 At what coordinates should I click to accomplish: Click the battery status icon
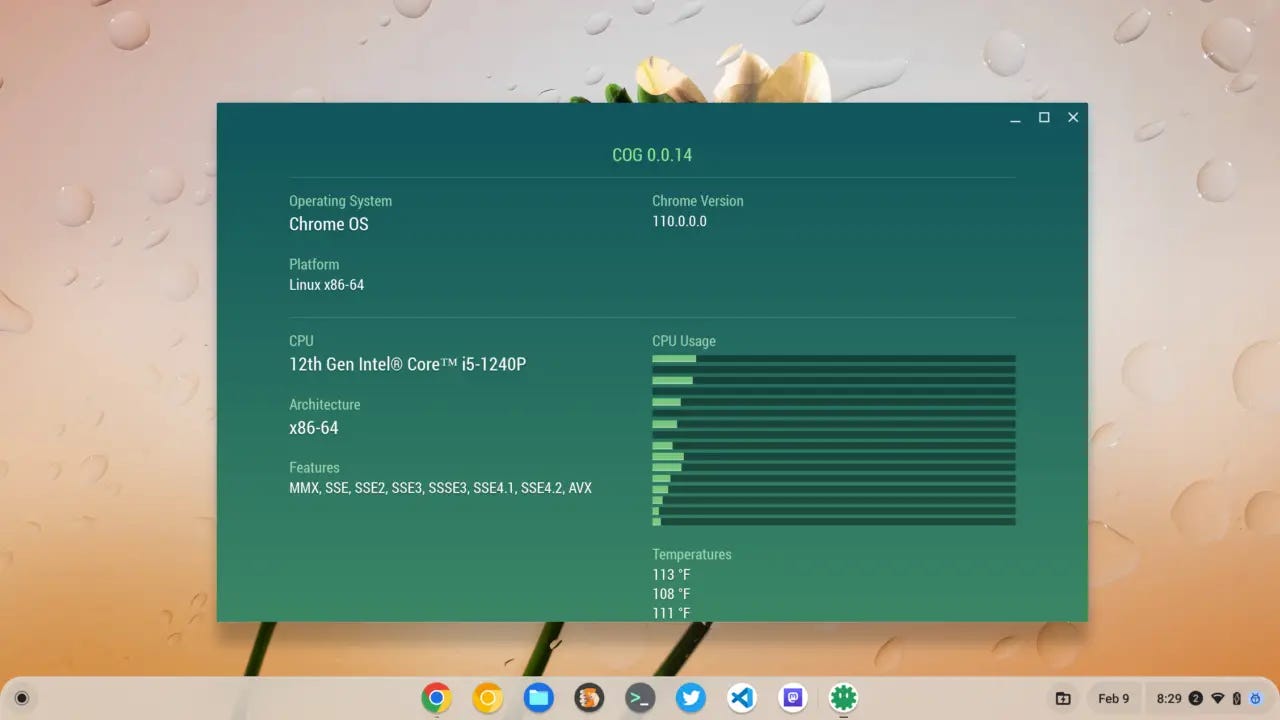[1237, 698]
